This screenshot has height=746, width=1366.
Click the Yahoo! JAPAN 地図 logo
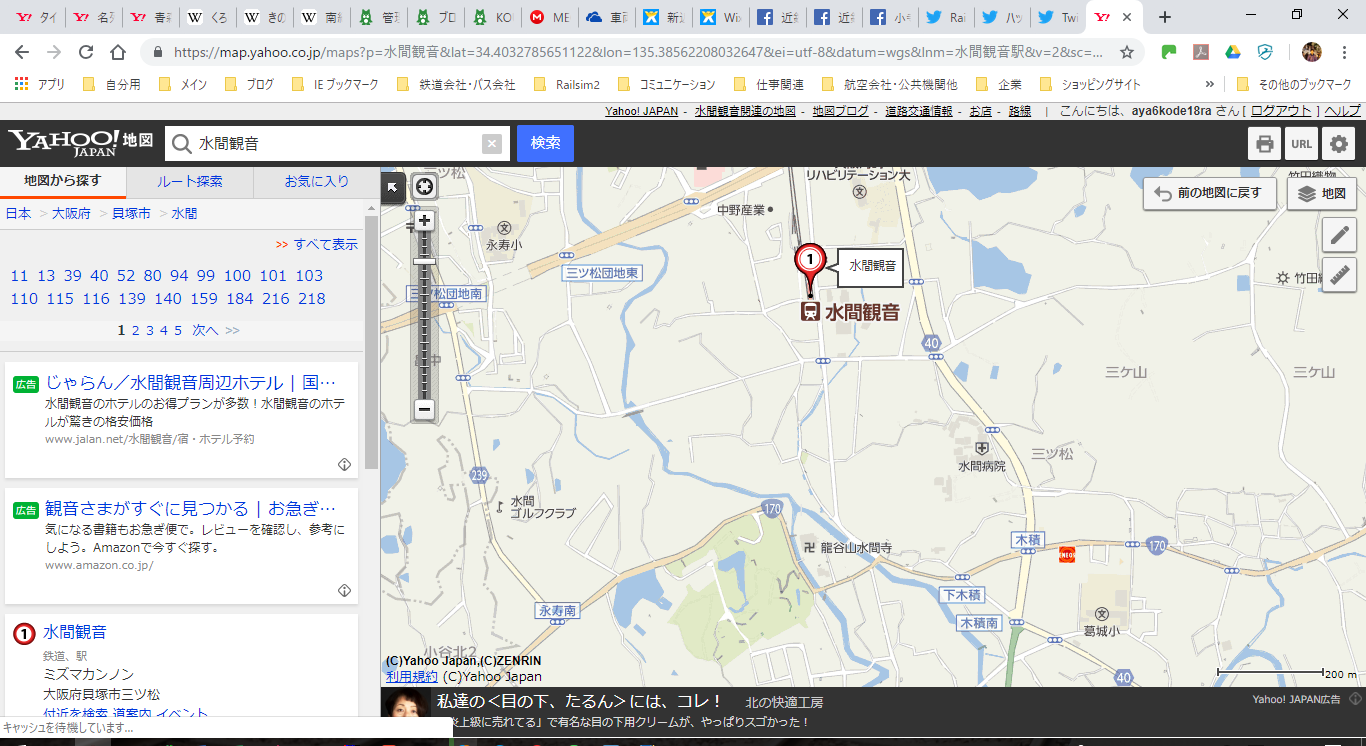[82, 143]
